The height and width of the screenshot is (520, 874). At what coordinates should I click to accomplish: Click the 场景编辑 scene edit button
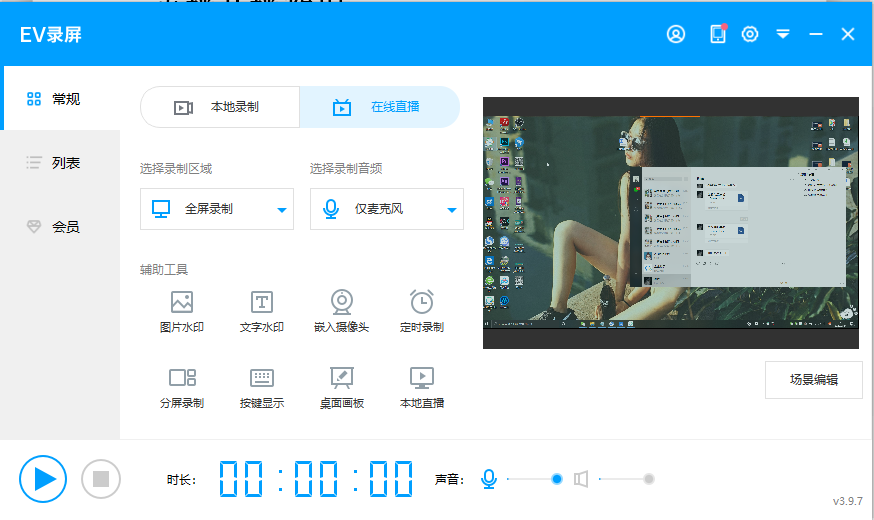pos(814,380)
